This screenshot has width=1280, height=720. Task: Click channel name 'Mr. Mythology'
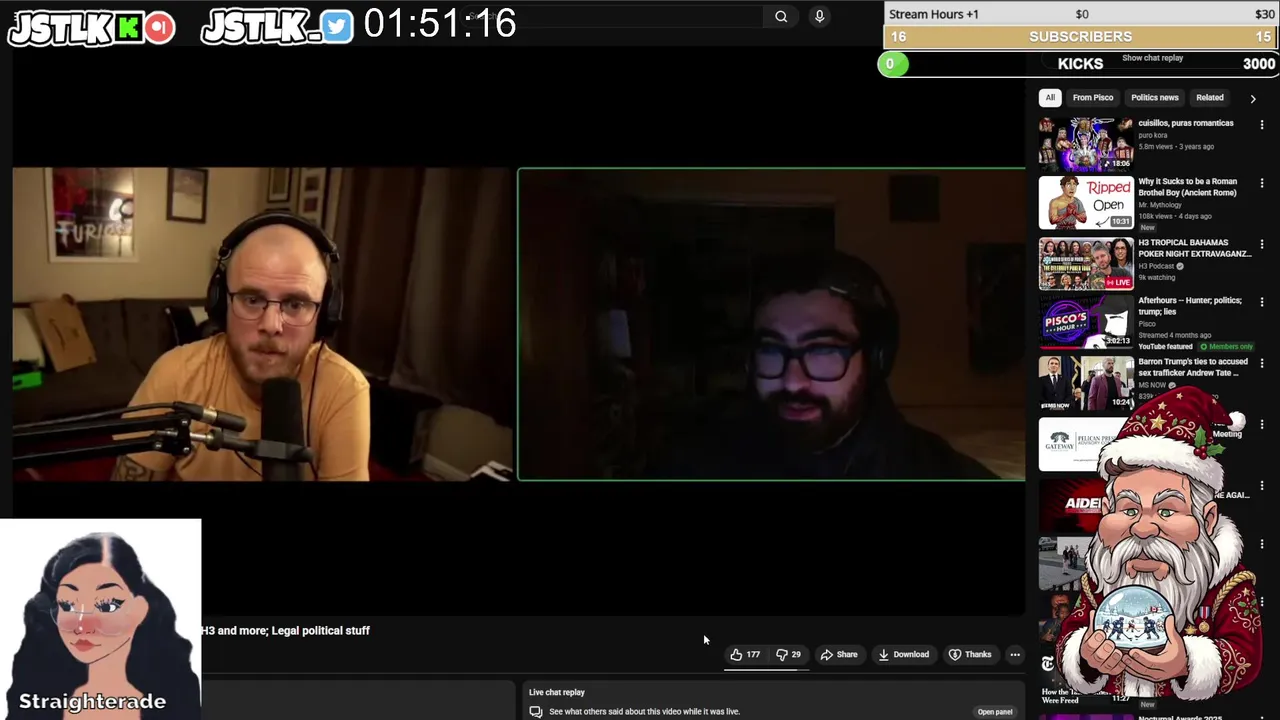1160,205
